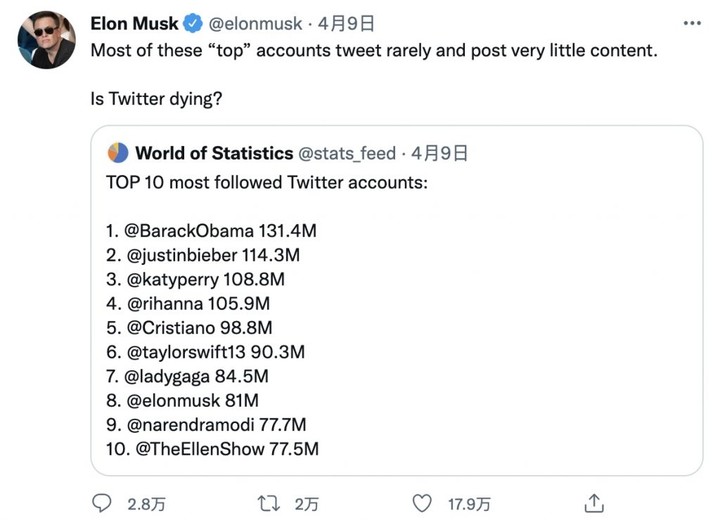Screen dimensions: 720x520
Task: Click the share upload icon
Action: [593, 503]
